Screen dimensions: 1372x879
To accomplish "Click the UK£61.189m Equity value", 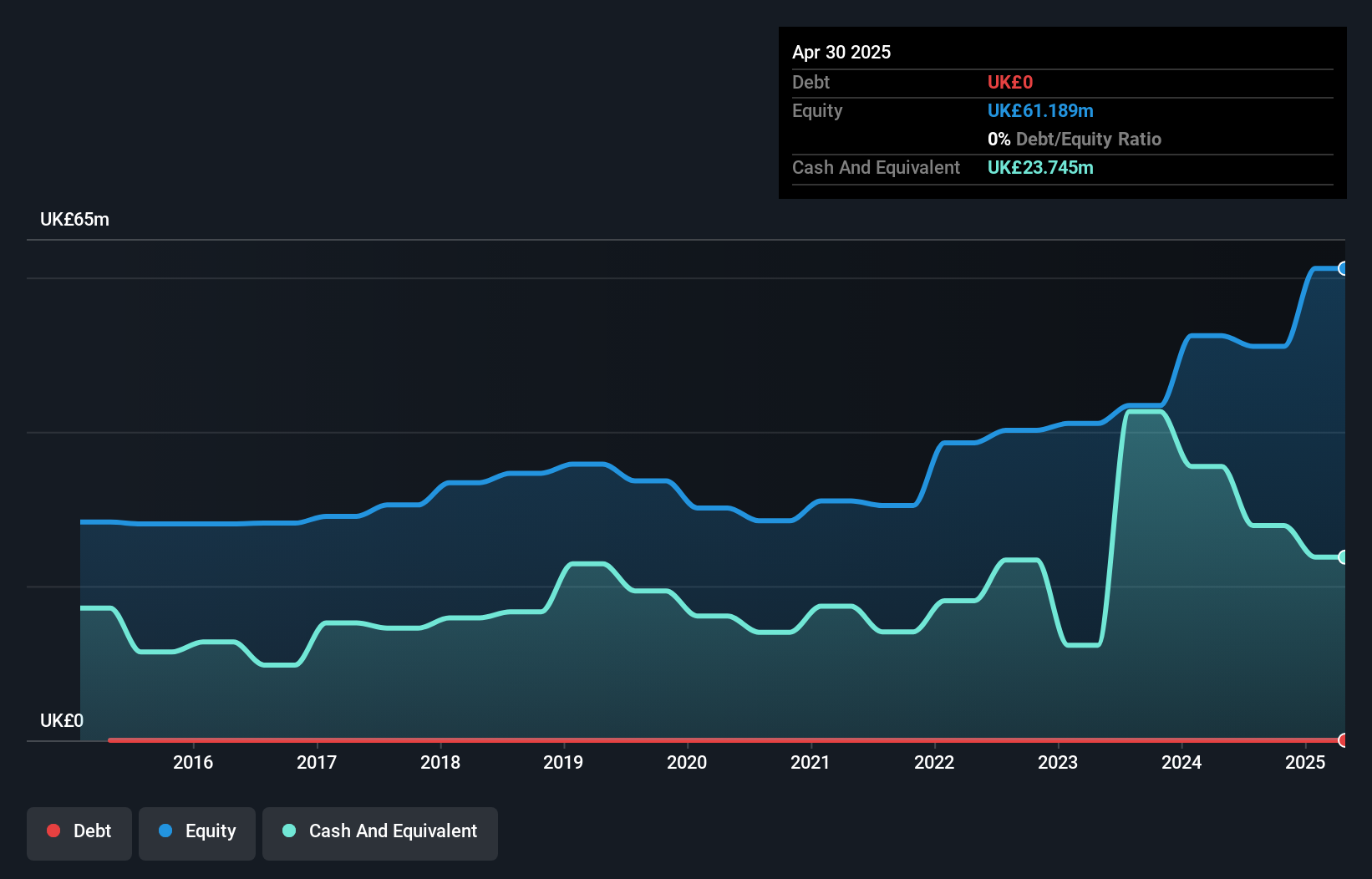I will click(1040, 110).
